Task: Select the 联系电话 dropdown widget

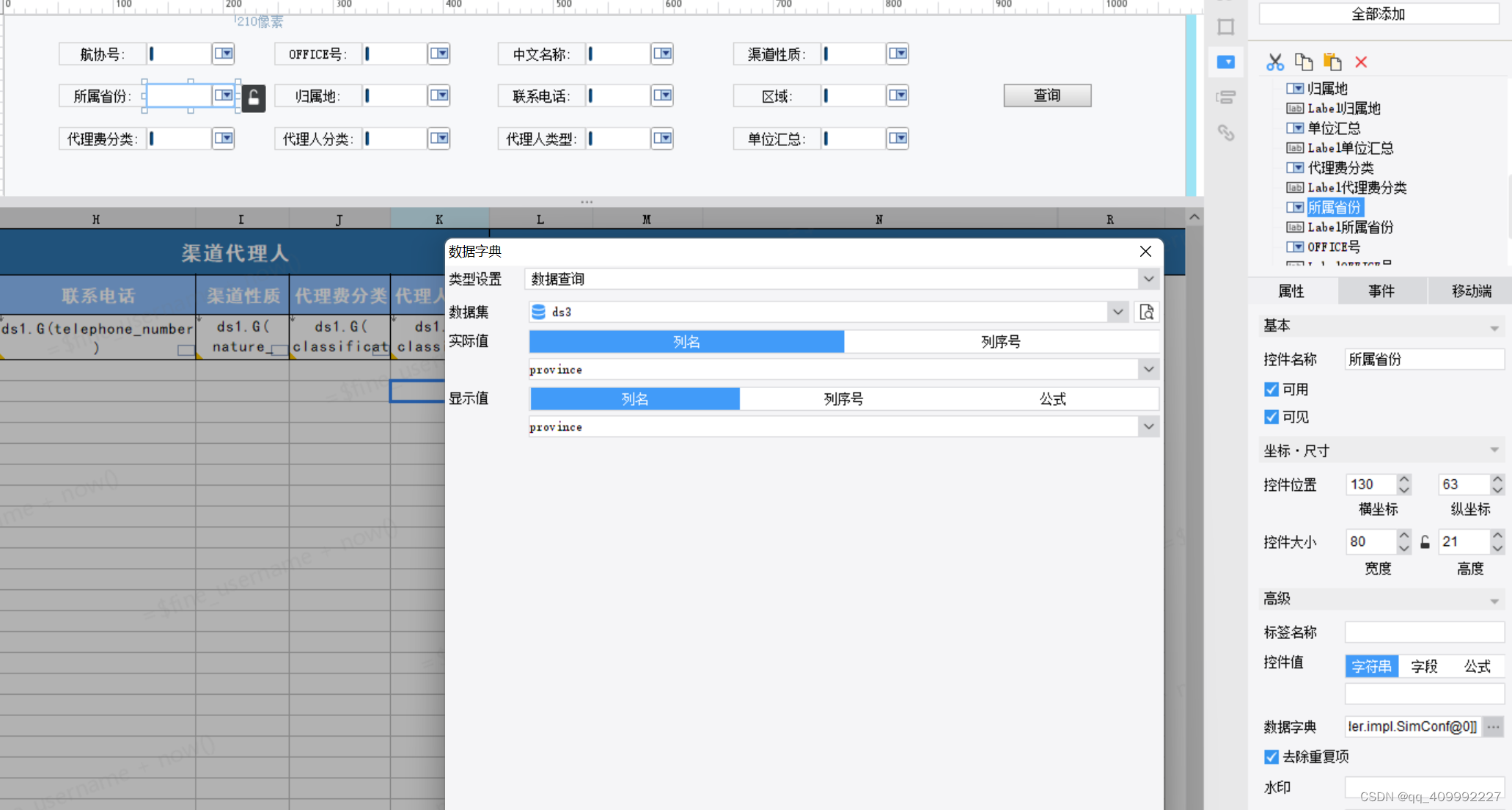Action: pyautogui.click(x=630, y=95)
